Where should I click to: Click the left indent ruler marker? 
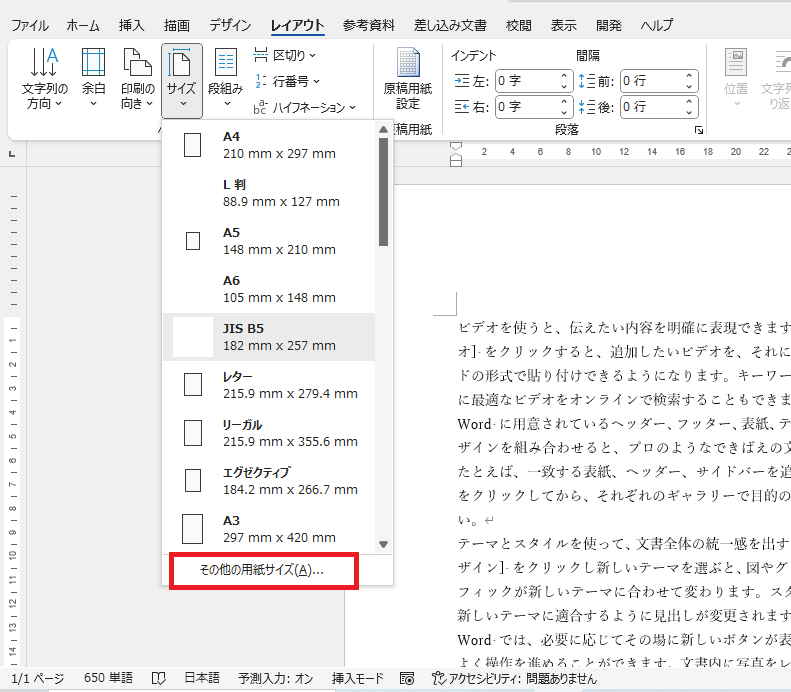coord(456,161)
